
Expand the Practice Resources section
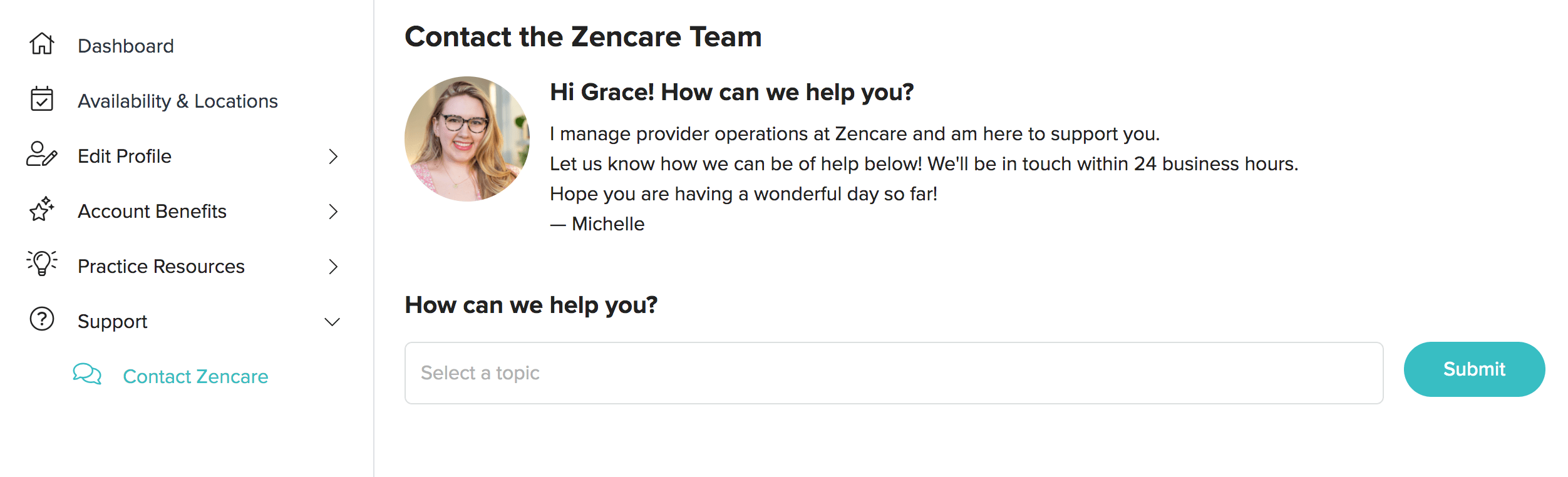click(334, 265)
